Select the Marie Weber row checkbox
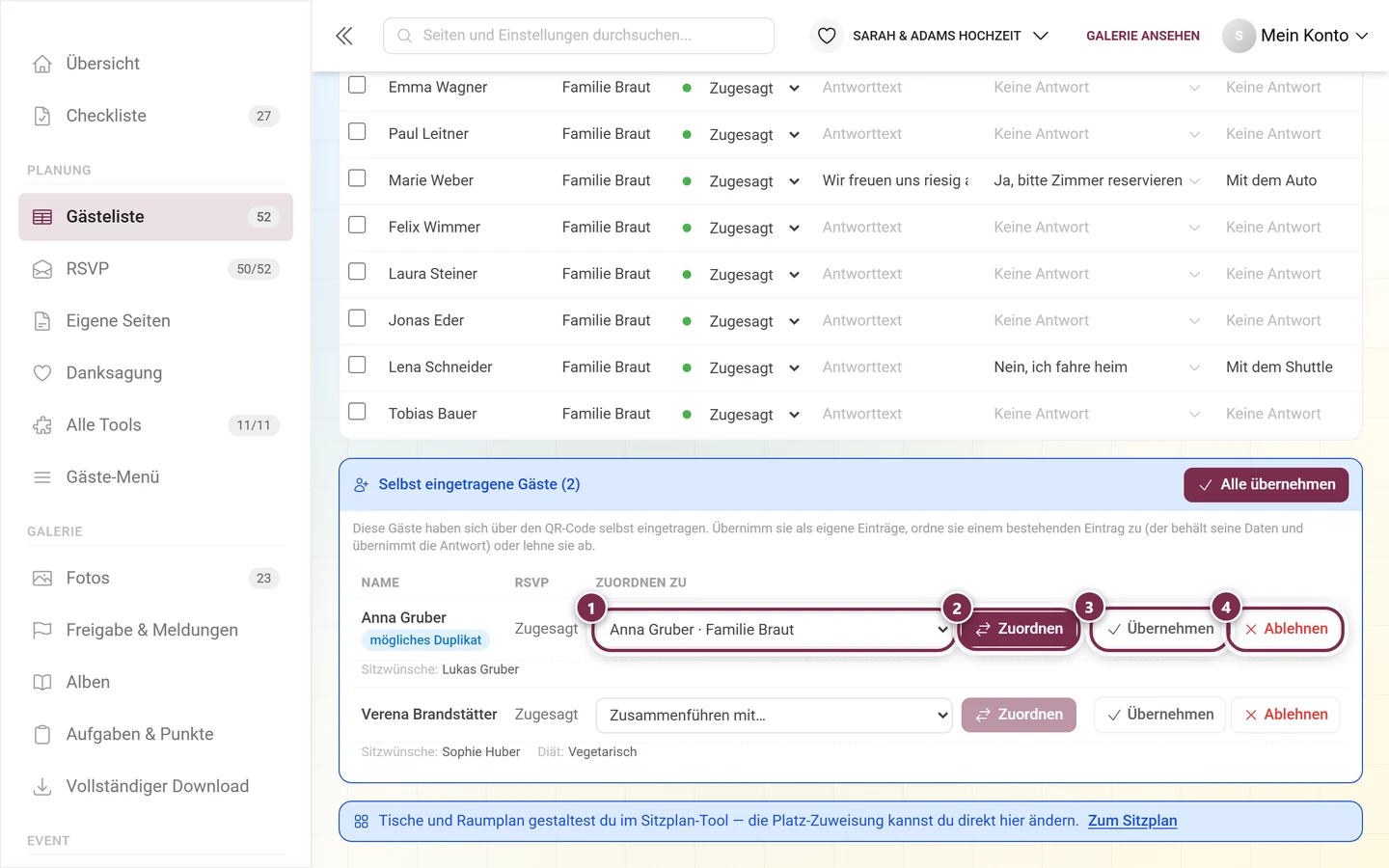 point(357,178)
